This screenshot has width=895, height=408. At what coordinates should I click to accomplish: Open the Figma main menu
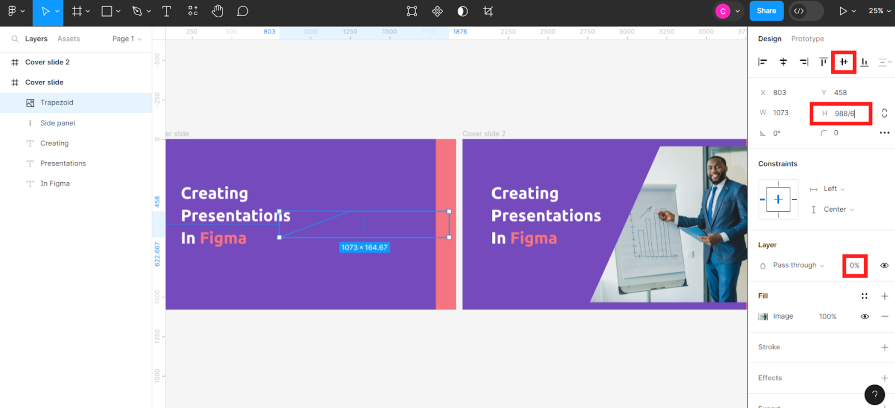(12, 11)
